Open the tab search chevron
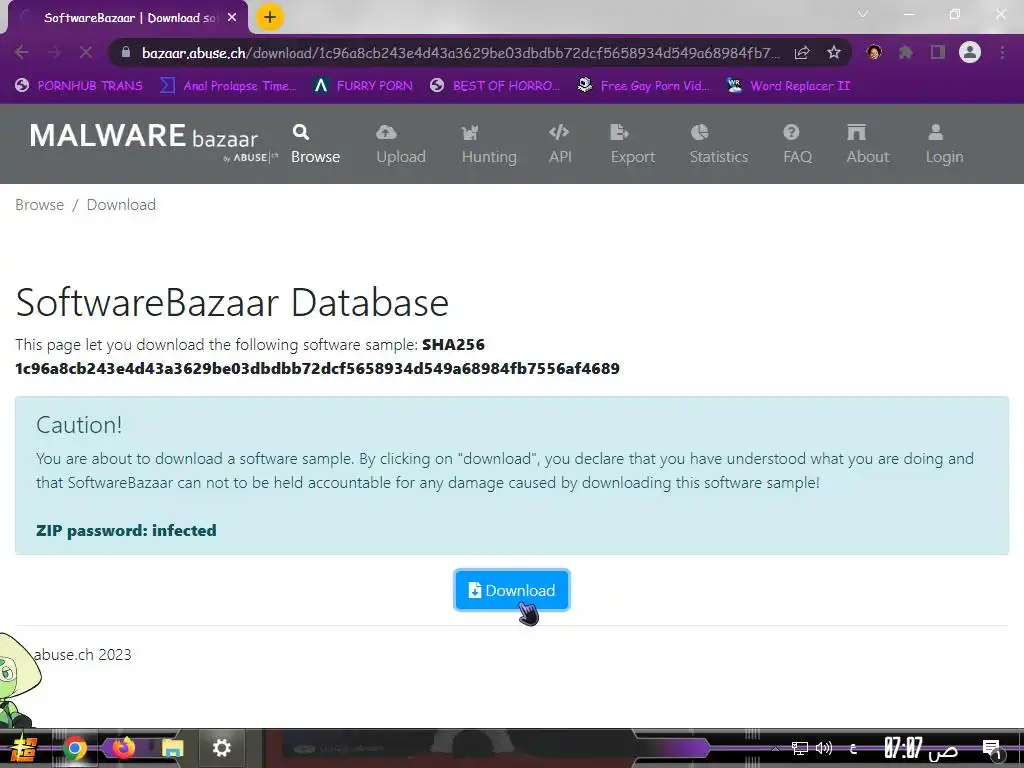This screenshot has height=768, width=1024. (863, 14)
